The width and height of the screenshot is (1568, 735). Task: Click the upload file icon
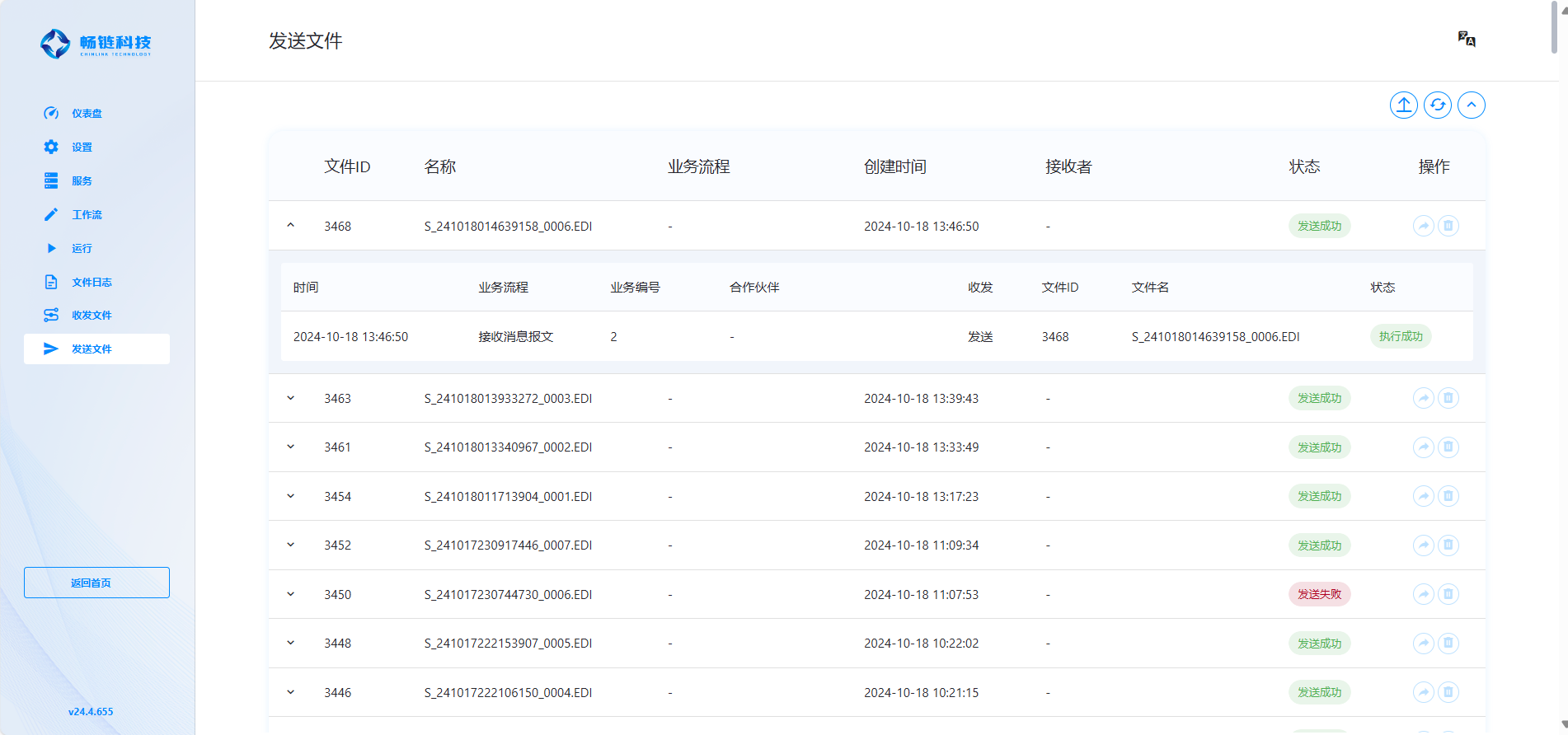coord(1403,105)
